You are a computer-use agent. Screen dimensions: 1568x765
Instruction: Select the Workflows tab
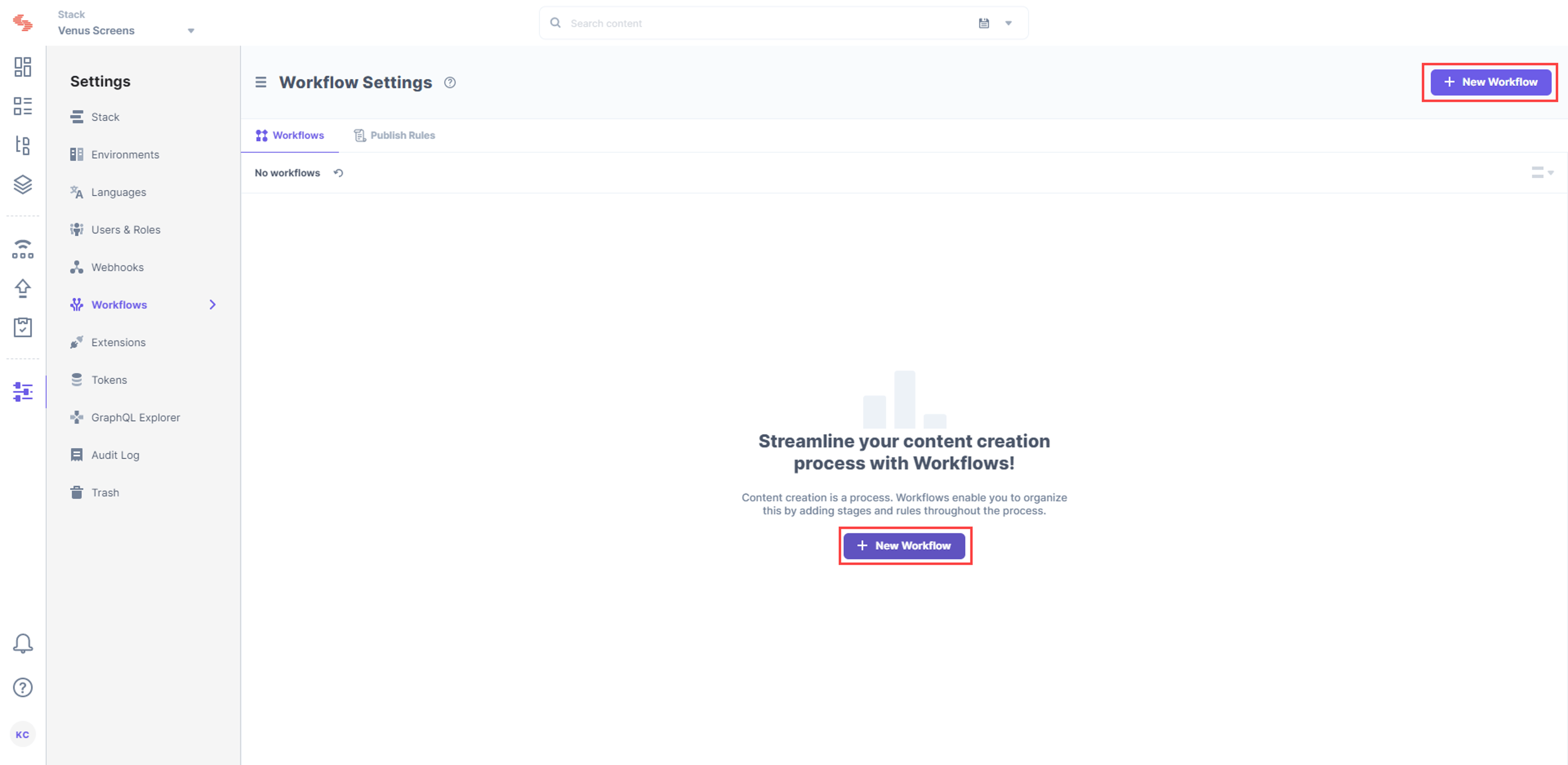pos(290,135)
